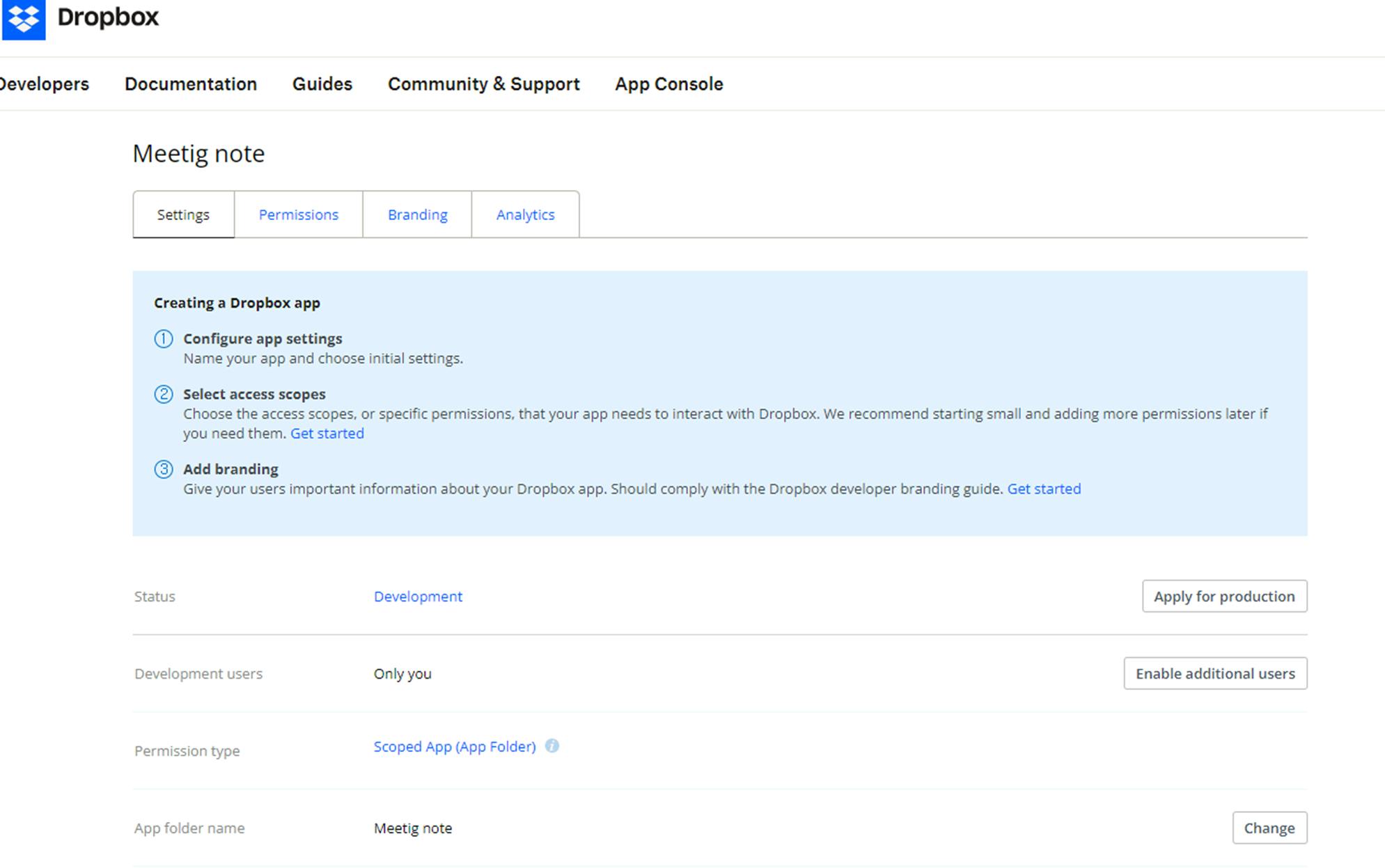Open the Permissions tab
Screen dimensions: 1385x868
click(x=298, y=214)
